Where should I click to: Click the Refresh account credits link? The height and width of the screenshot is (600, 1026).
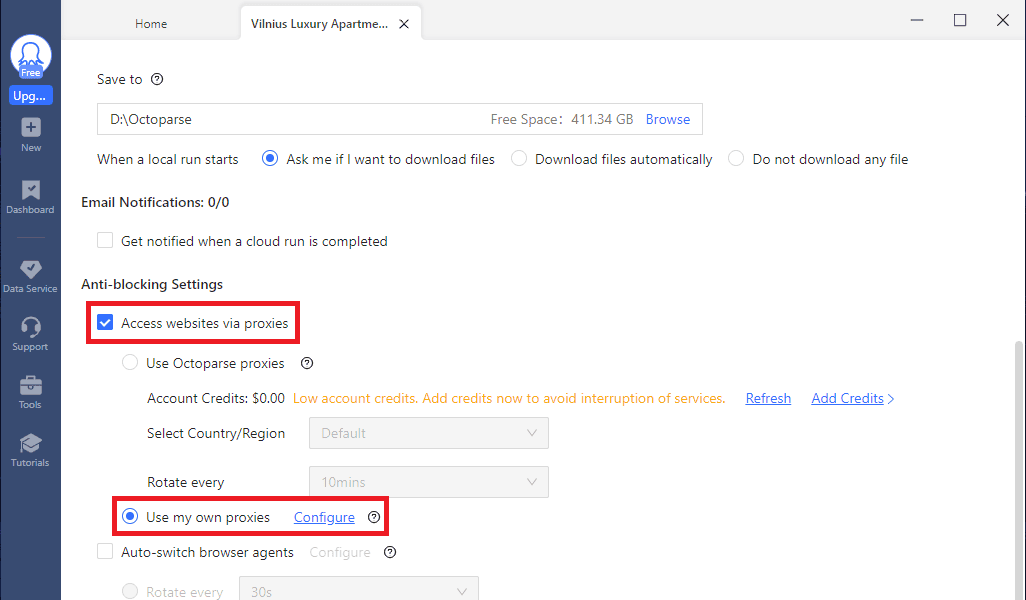[x=768, y=398]
